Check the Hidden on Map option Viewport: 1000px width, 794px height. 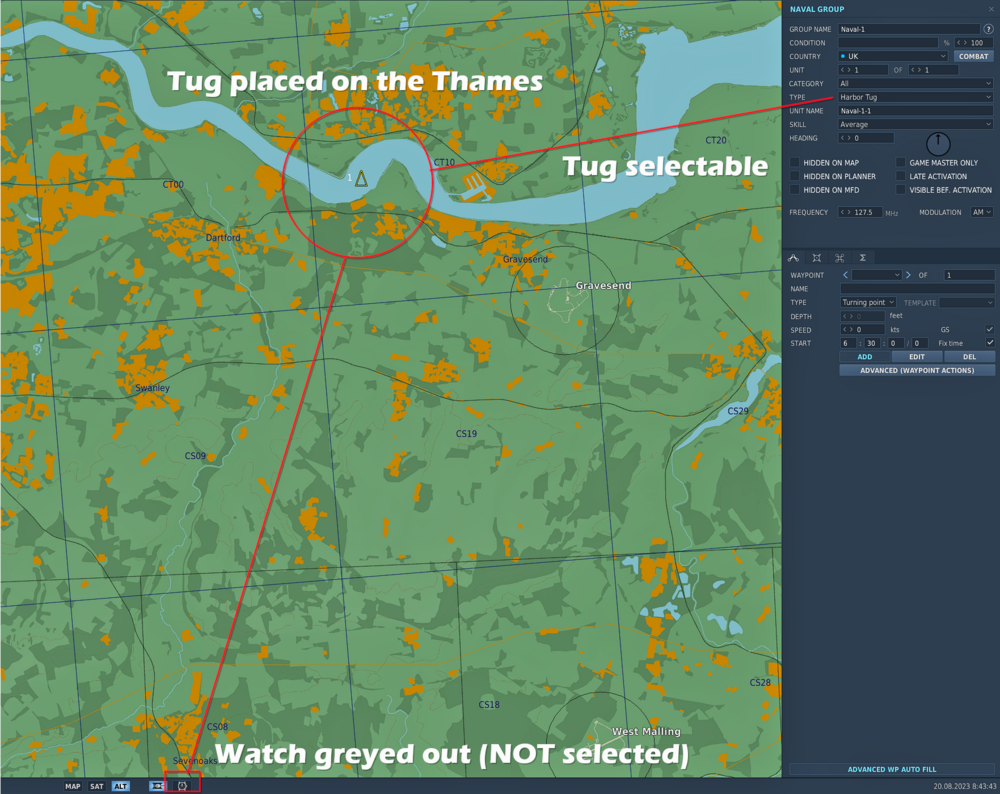[795, 162]
